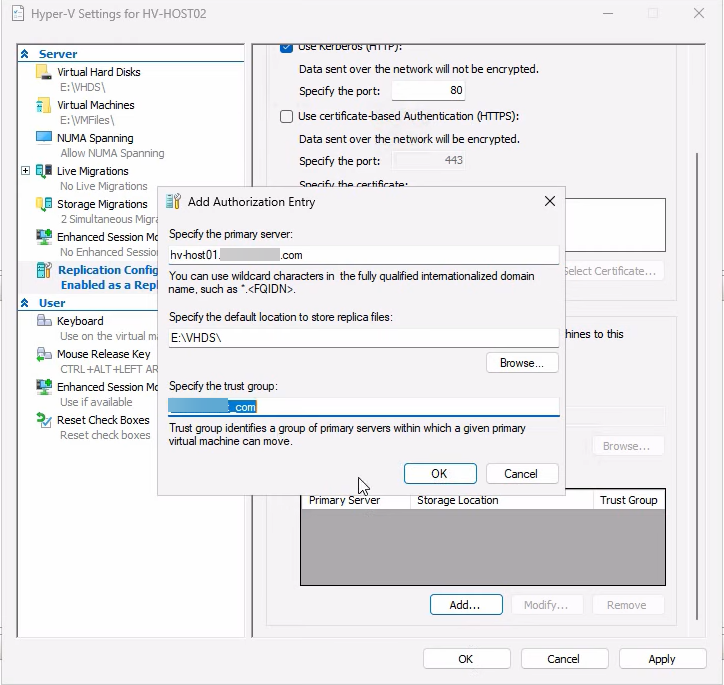Click the Virtual Machines folder icon
The height and width of the screenshot is (685, 724).
click(44, 105)
